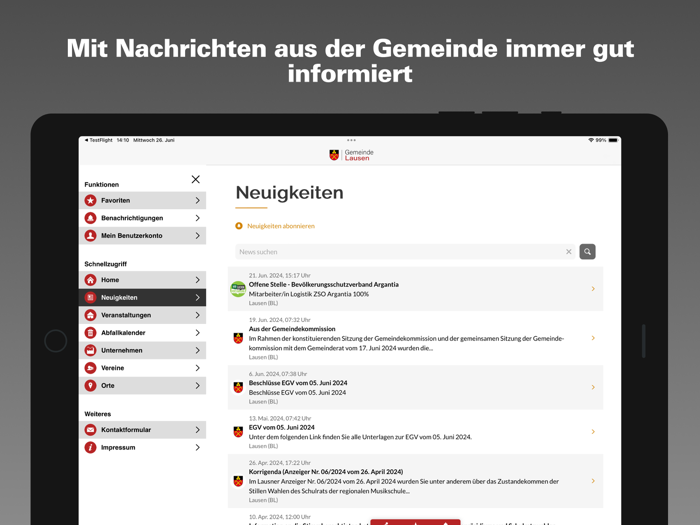Expand Mein Benutzerkonto via its chevron
This screenshot has height=525, width=700.
[x=198, y=235]
